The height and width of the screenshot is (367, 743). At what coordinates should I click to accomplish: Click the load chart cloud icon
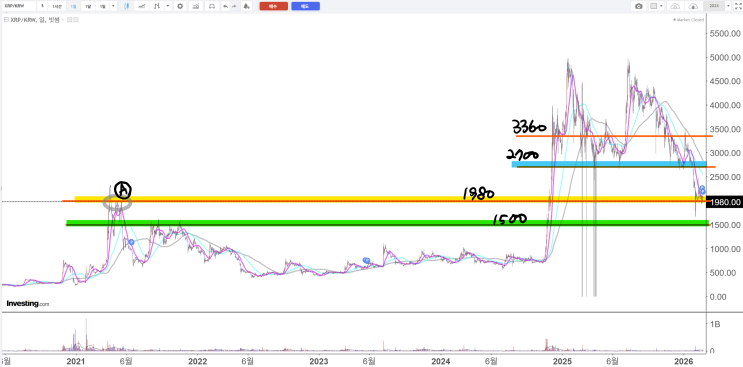(x=675, y=6)
